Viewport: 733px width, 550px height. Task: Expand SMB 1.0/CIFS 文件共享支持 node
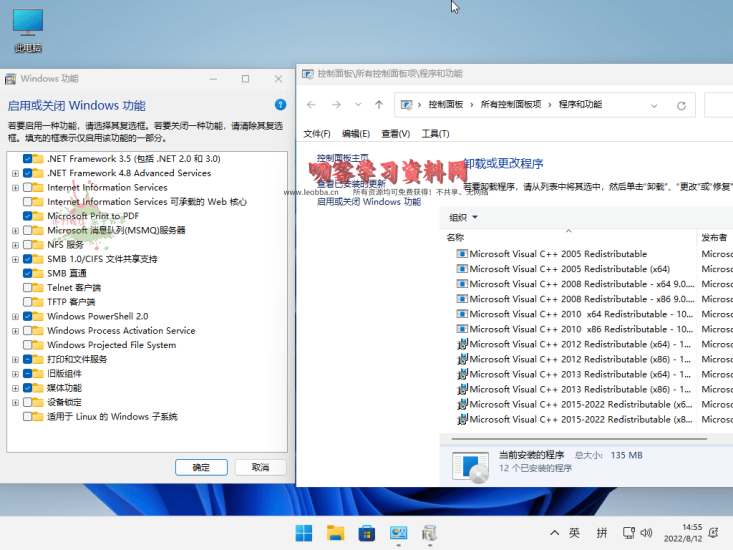(x=15, y=259)
